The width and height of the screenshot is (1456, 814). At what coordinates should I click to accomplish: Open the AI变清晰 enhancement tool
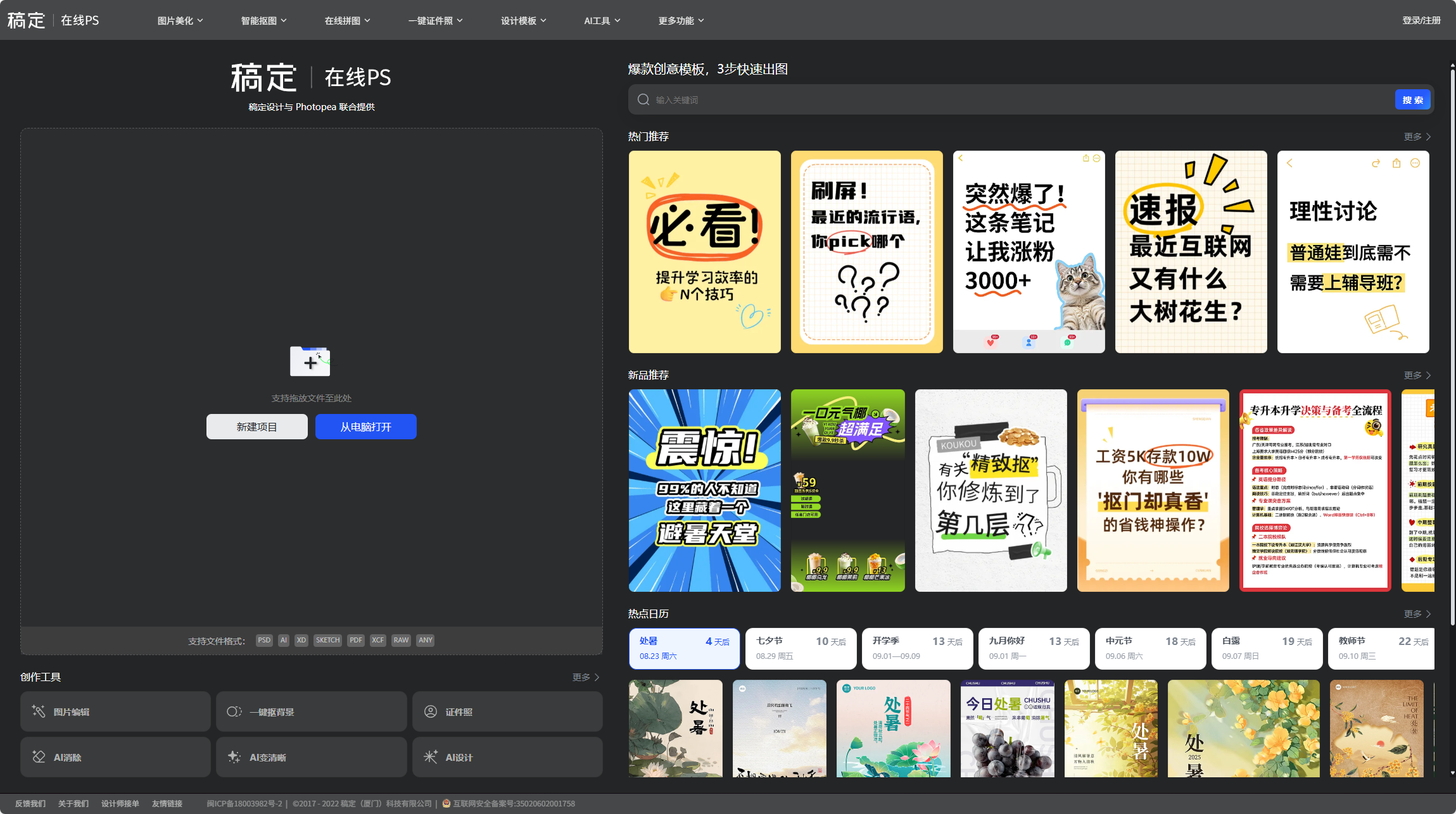click(x=311, y=757)
